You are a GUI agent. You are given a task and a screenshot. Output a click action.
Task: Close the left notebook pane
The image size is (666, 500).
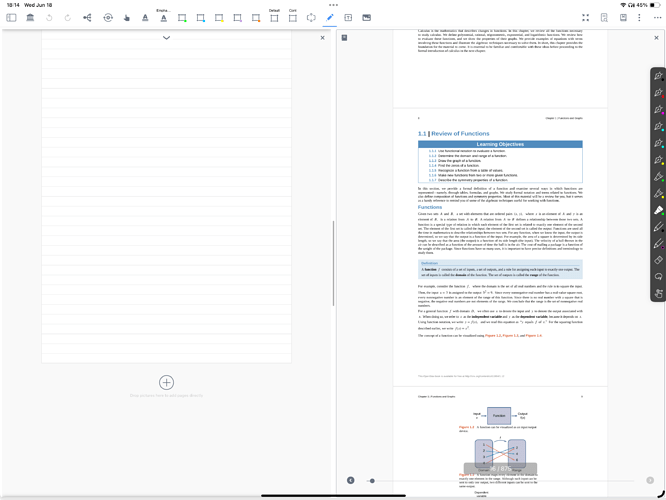pos(322,38)
